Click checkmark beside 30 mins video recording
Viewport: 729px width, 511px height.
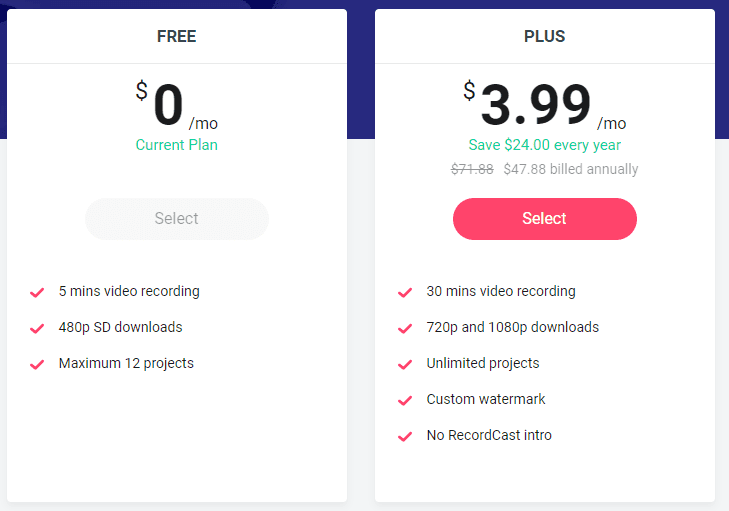(x=405, y=293)
